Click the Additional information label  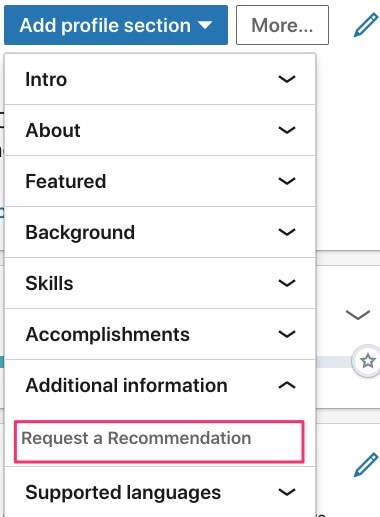(127, 385)
